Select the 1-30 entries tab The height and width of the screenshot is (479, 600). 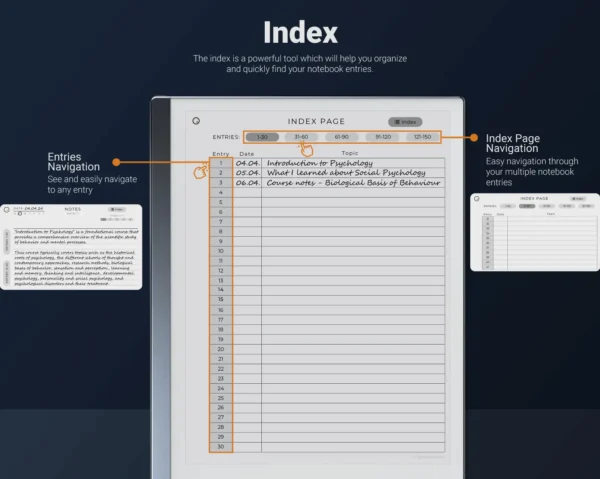point(263,136)
